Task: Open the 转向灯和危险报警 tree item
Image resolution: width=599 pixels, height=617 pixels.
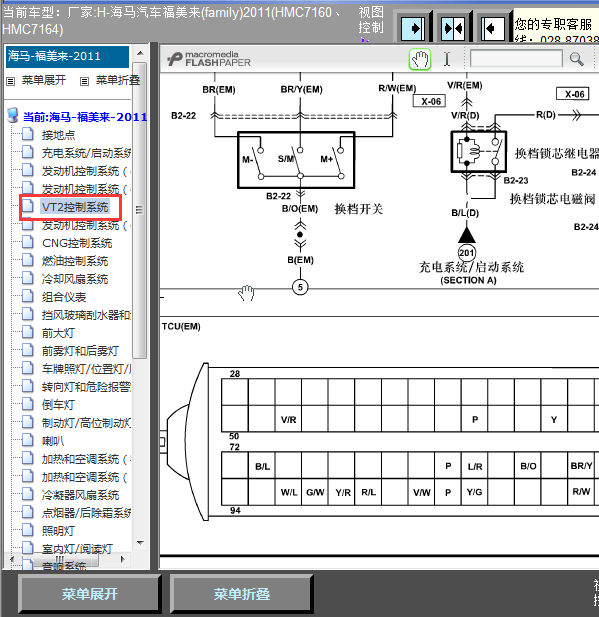Action: [x=86, y=387]
